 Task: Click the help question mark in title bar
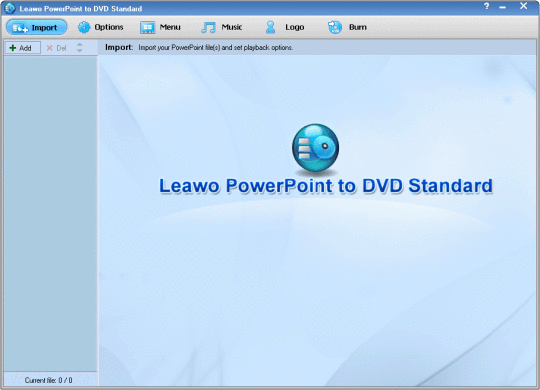487,6
